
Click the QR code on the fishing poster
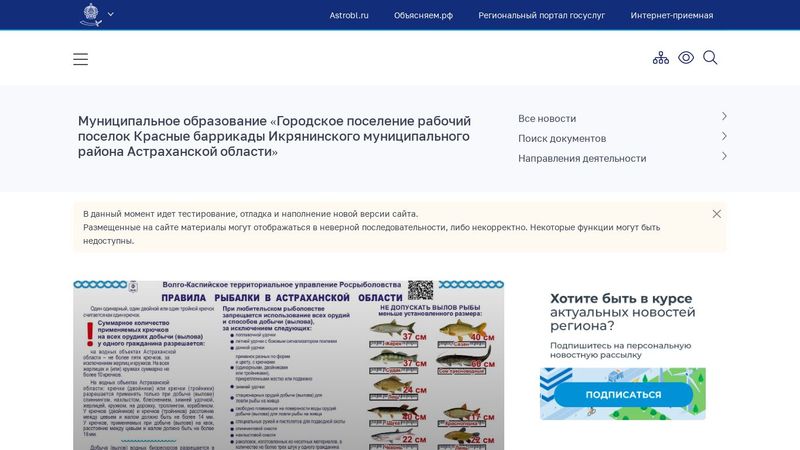pos(420,290)
